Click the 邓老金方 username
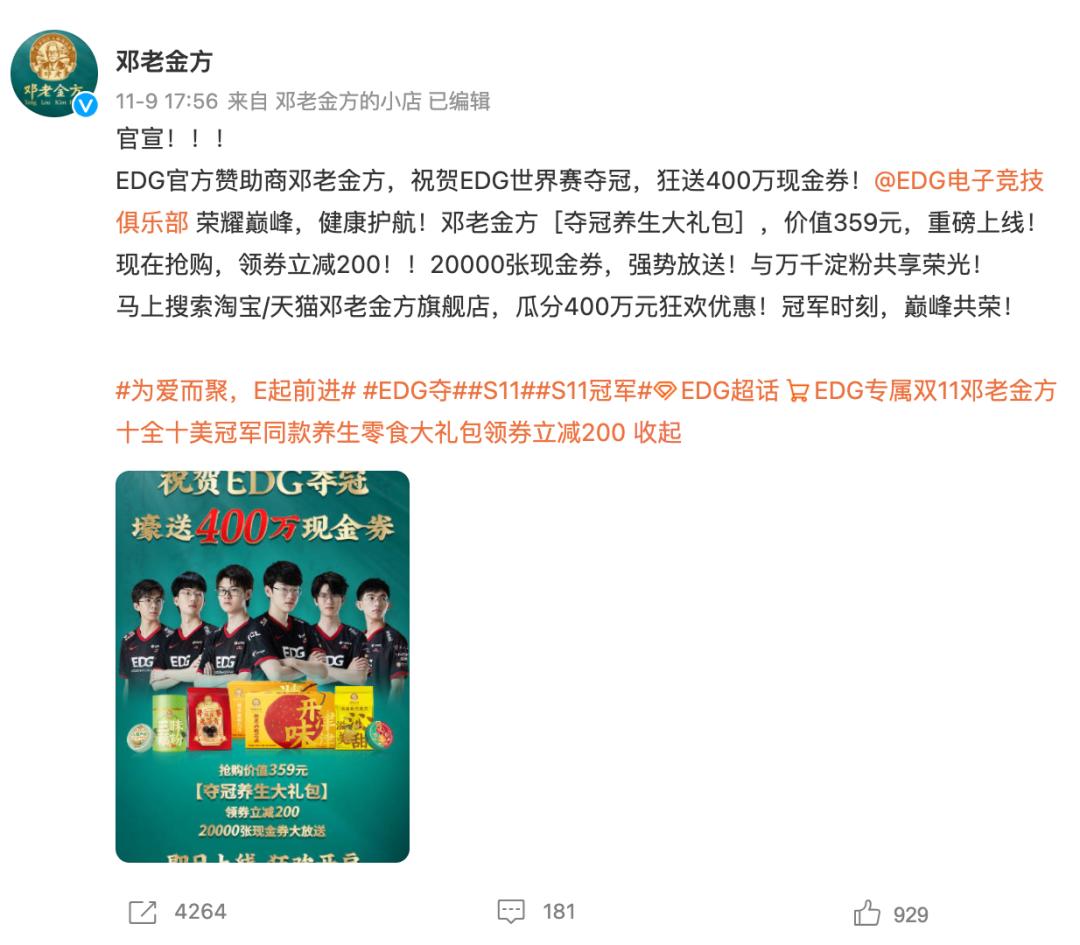 pyautogui.click(x=164, y=61)
